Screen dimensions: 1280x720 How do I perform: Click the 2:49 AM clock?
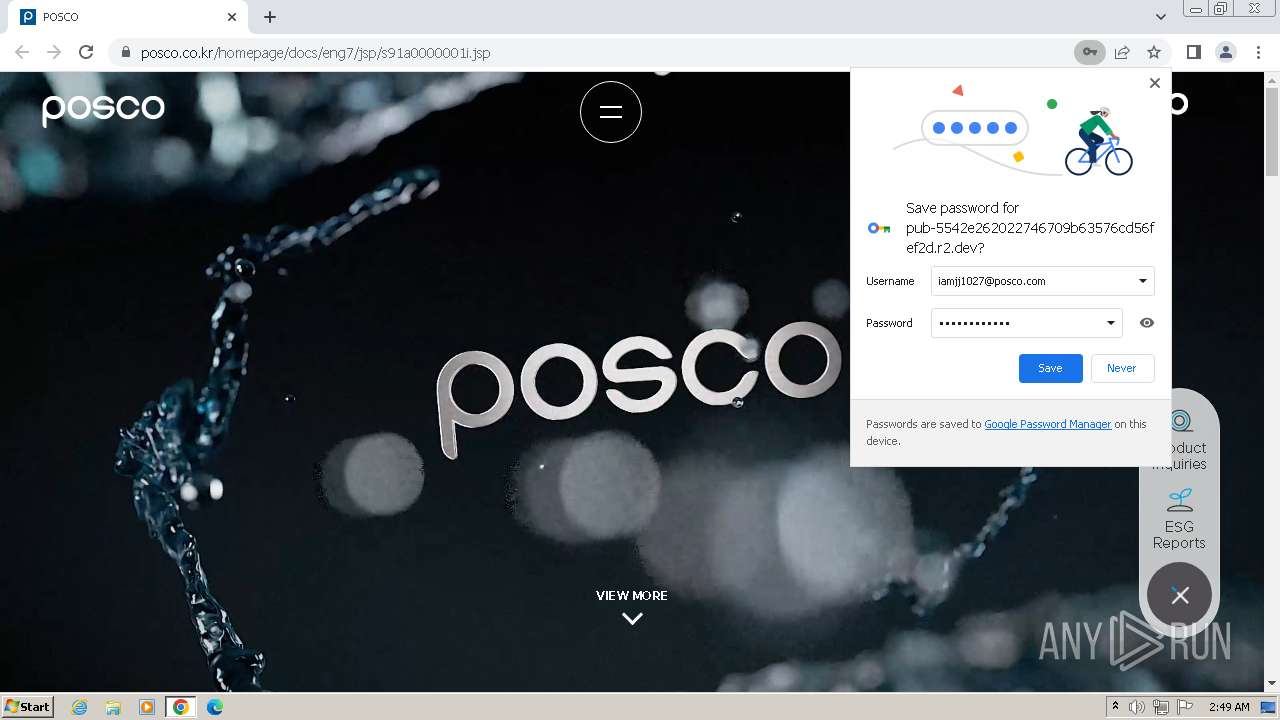pos(1229,707)
